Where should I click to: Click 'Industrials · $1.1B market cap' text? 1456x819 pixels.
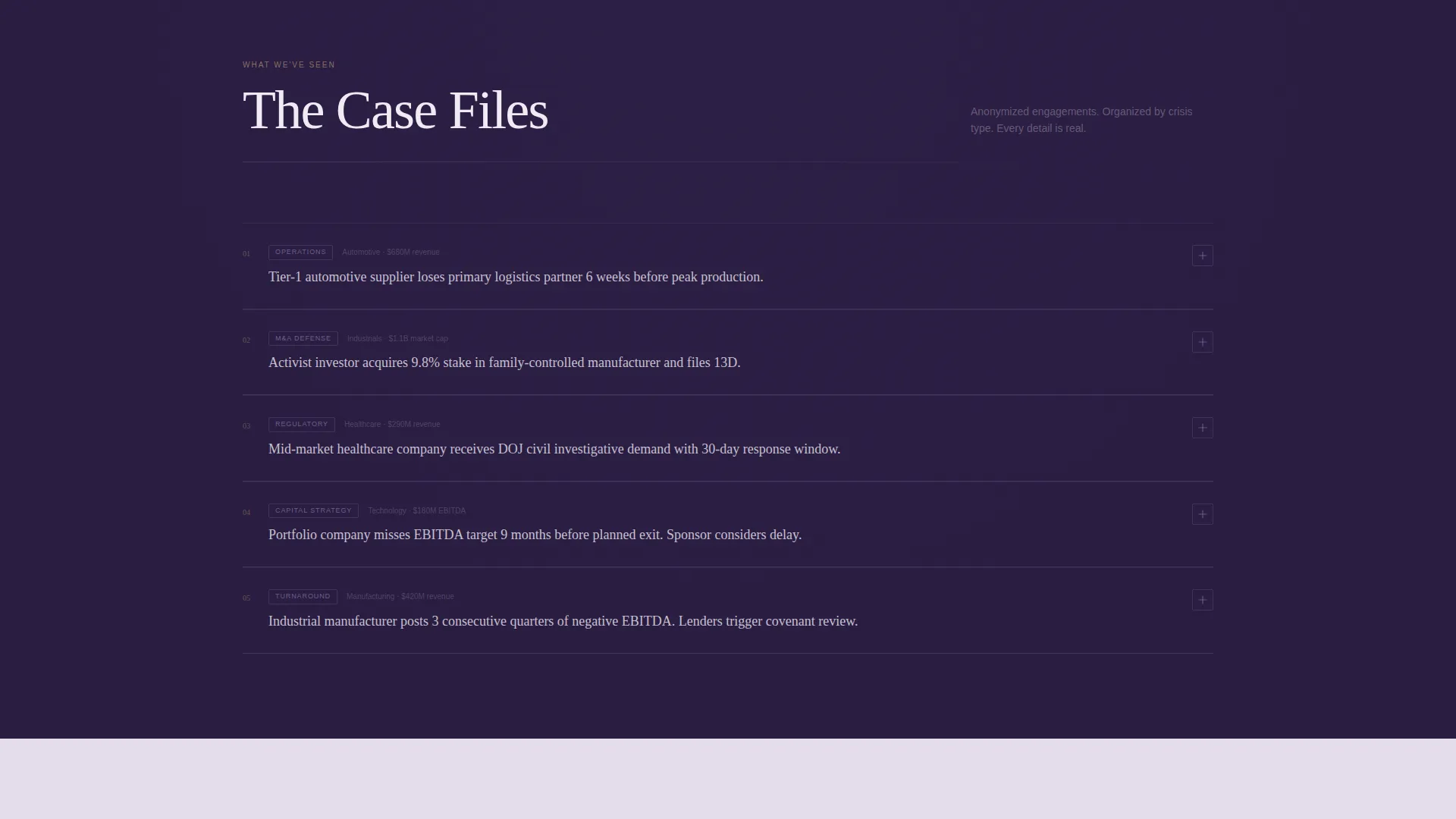[397, 339]
